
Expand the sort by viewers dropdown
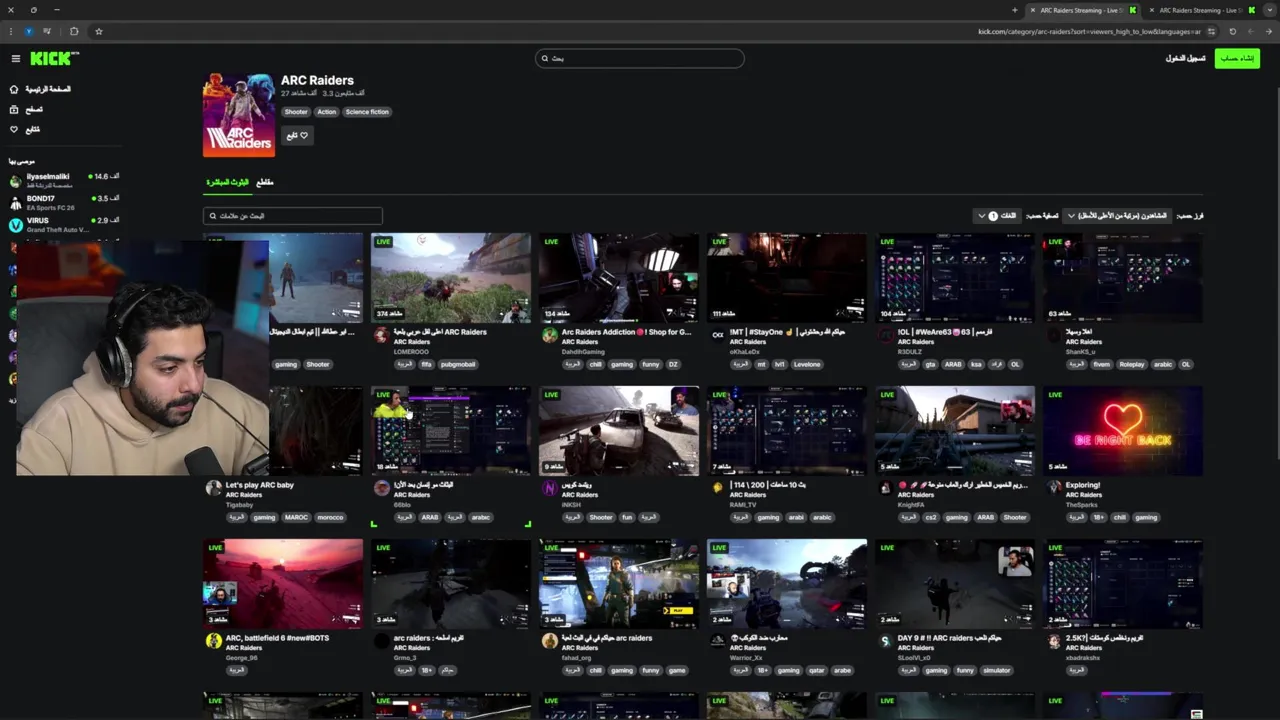pos(1118,216)
